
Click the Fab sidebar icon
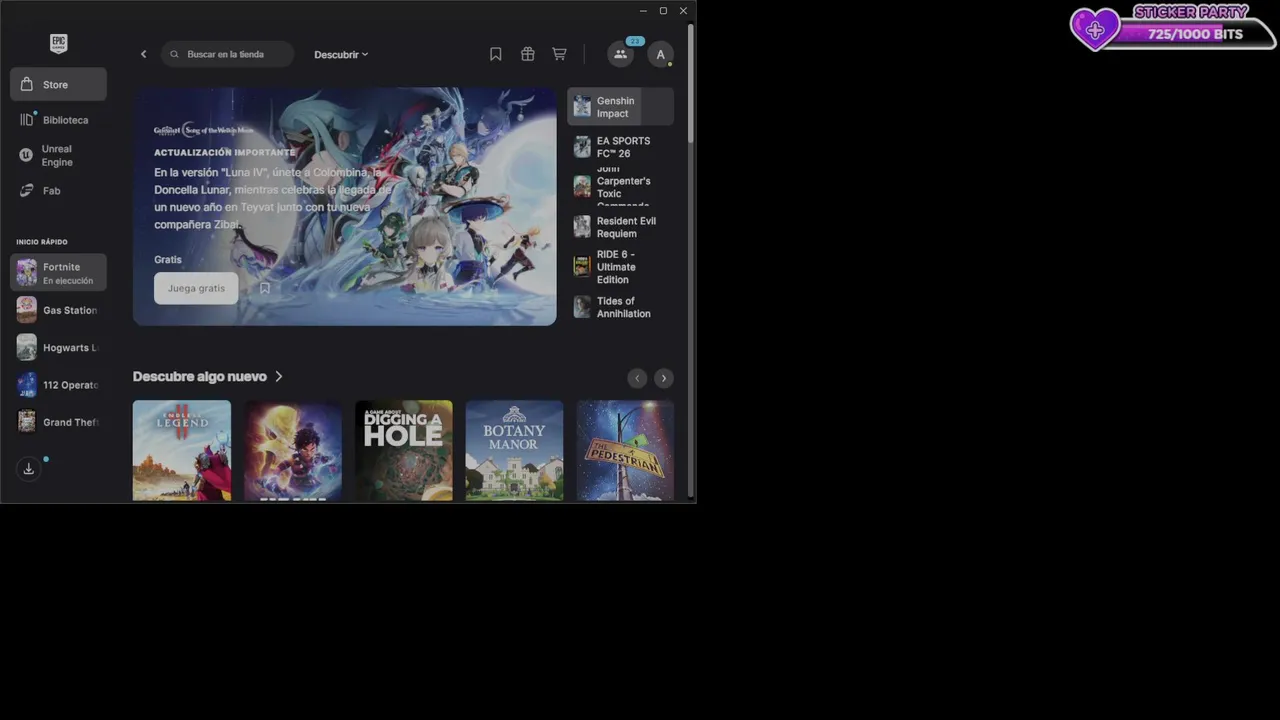pos(27,191)
